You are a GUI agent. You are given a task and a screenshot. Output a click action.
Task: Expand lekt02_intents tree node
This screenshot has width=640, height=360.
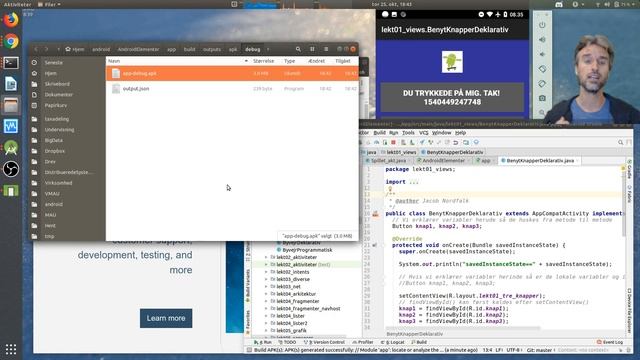coord(266,272)
